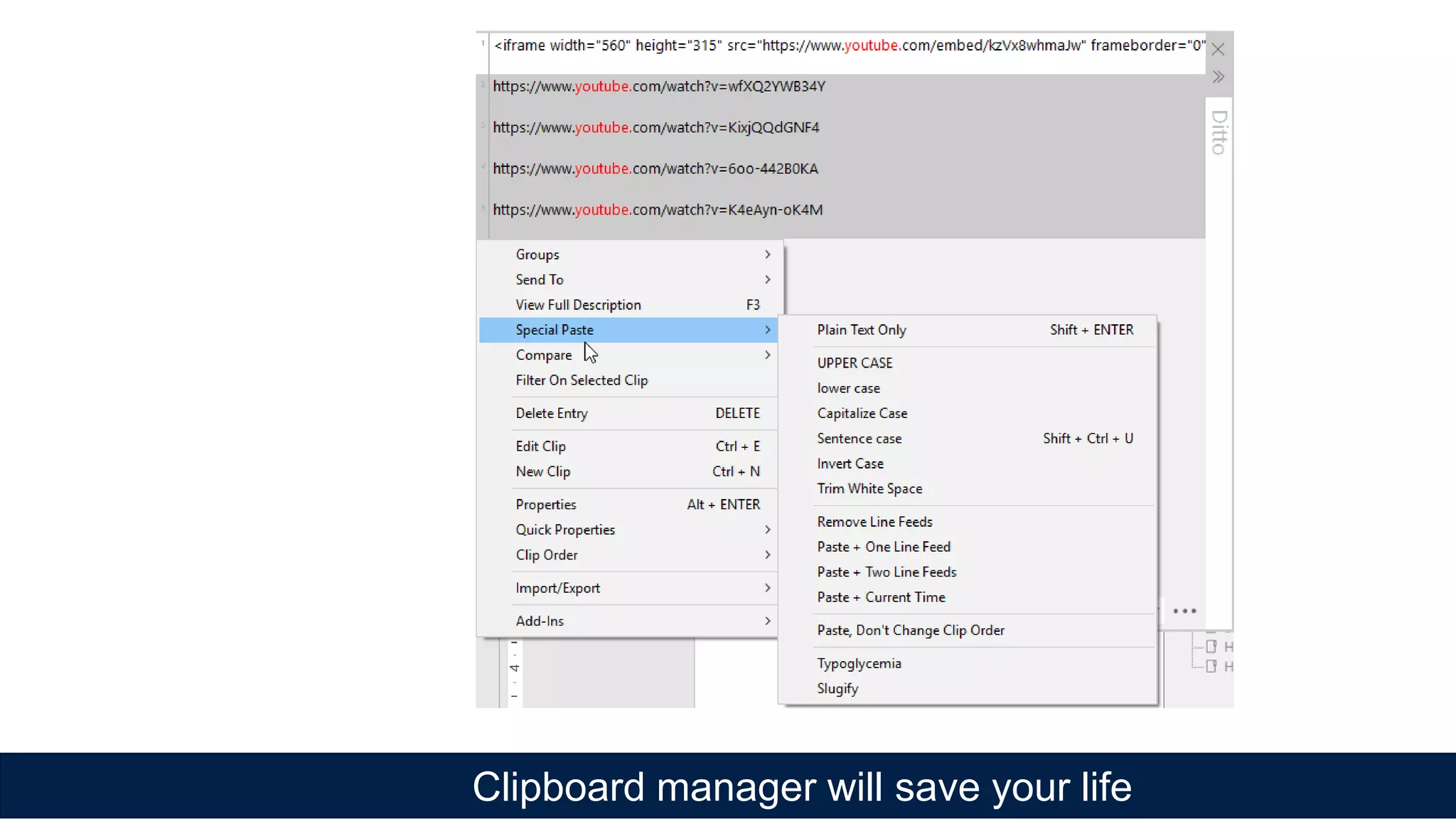Viewport: 1456px width, 819px height.
Task: Select the wfXQ2YWB34Y YouTube link clip
Action: coord(659,86)
